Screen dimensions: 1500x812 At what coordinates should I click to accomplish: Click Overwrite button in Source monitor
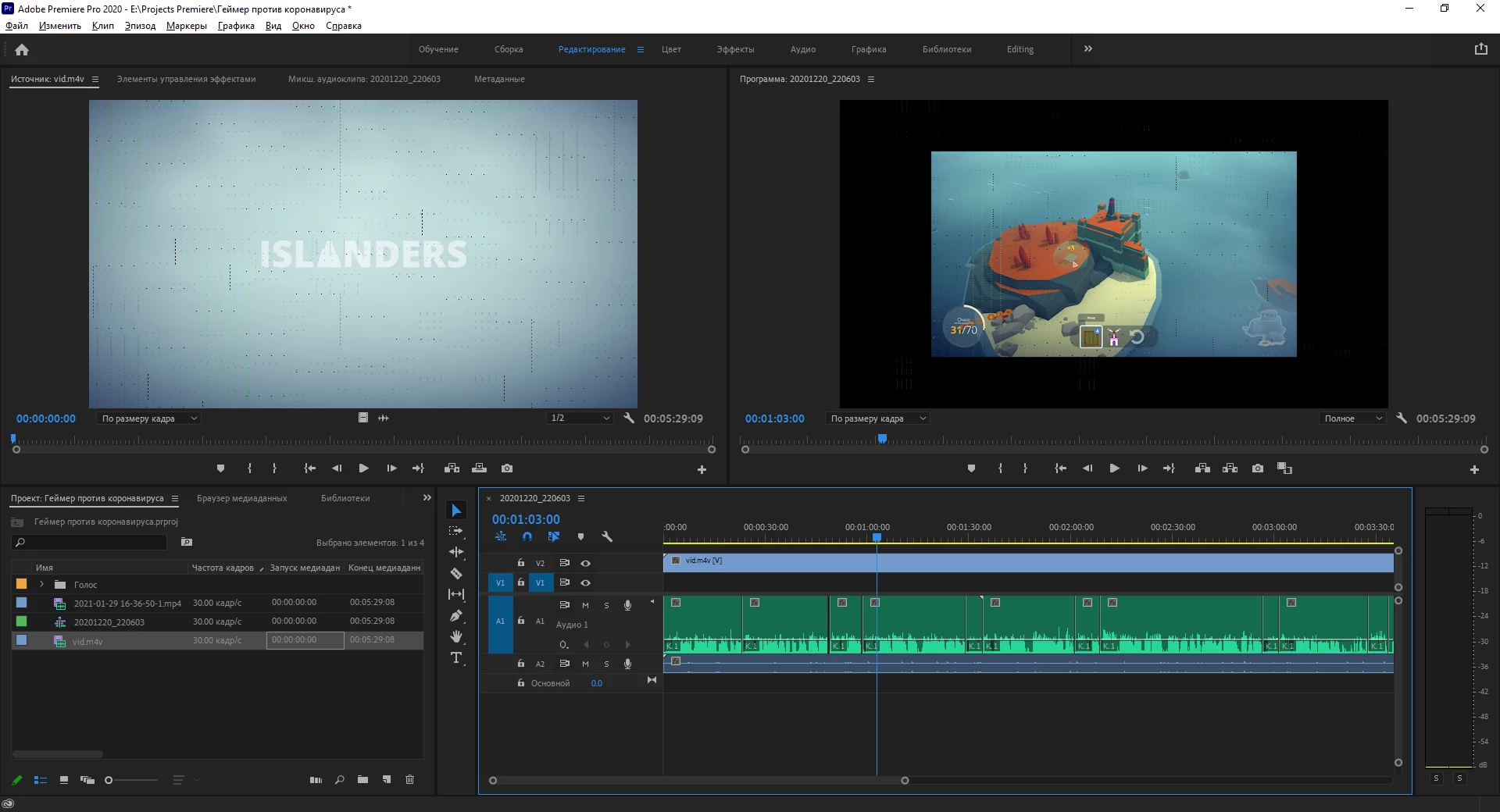(480, 468)
